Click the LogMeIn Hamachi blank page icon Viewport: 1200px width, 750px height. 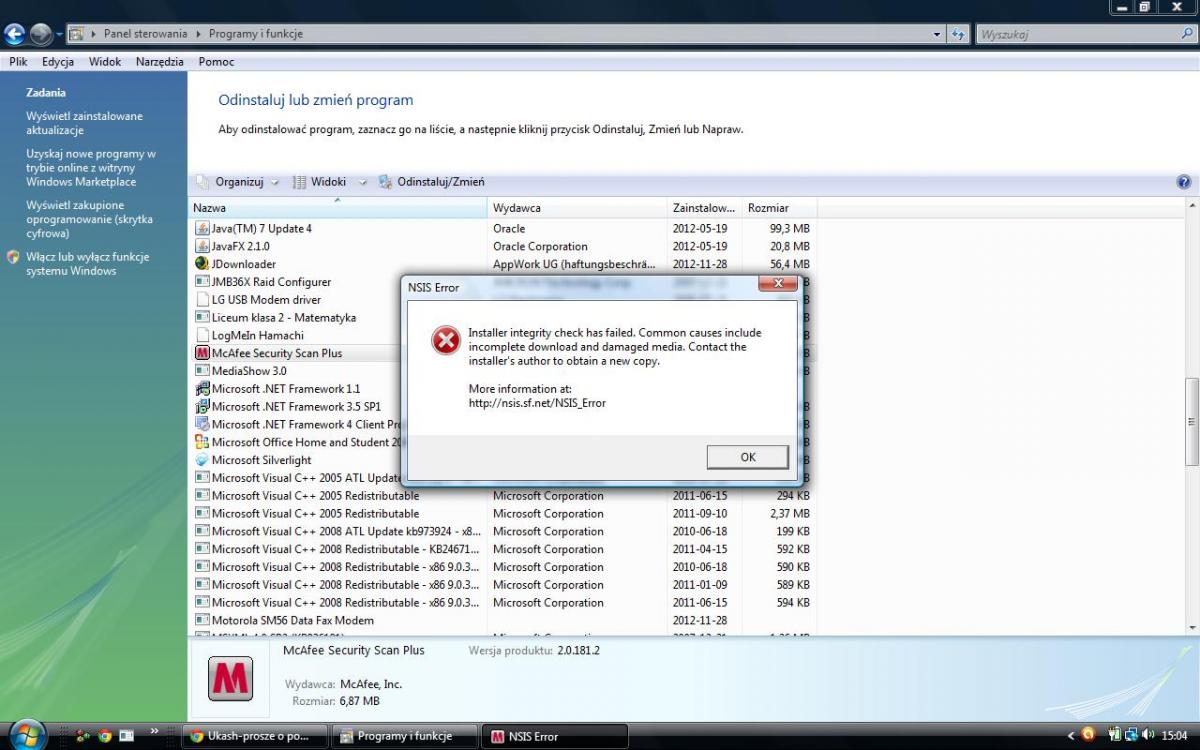[x=203, y=335]
